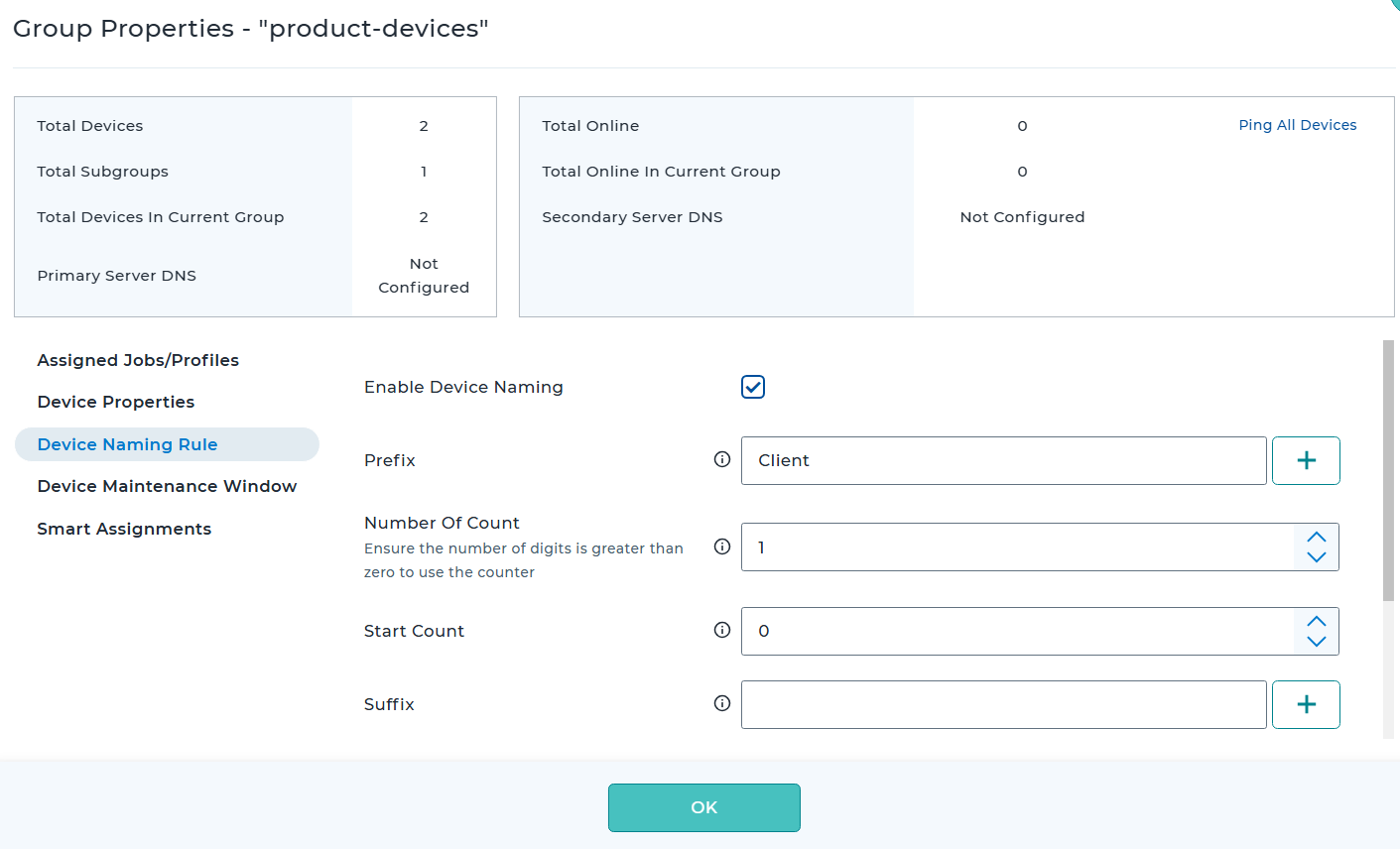Focus the Prefix text field containing Client
Viewport: 1400px width, 849px height.
coord(1003,460)
